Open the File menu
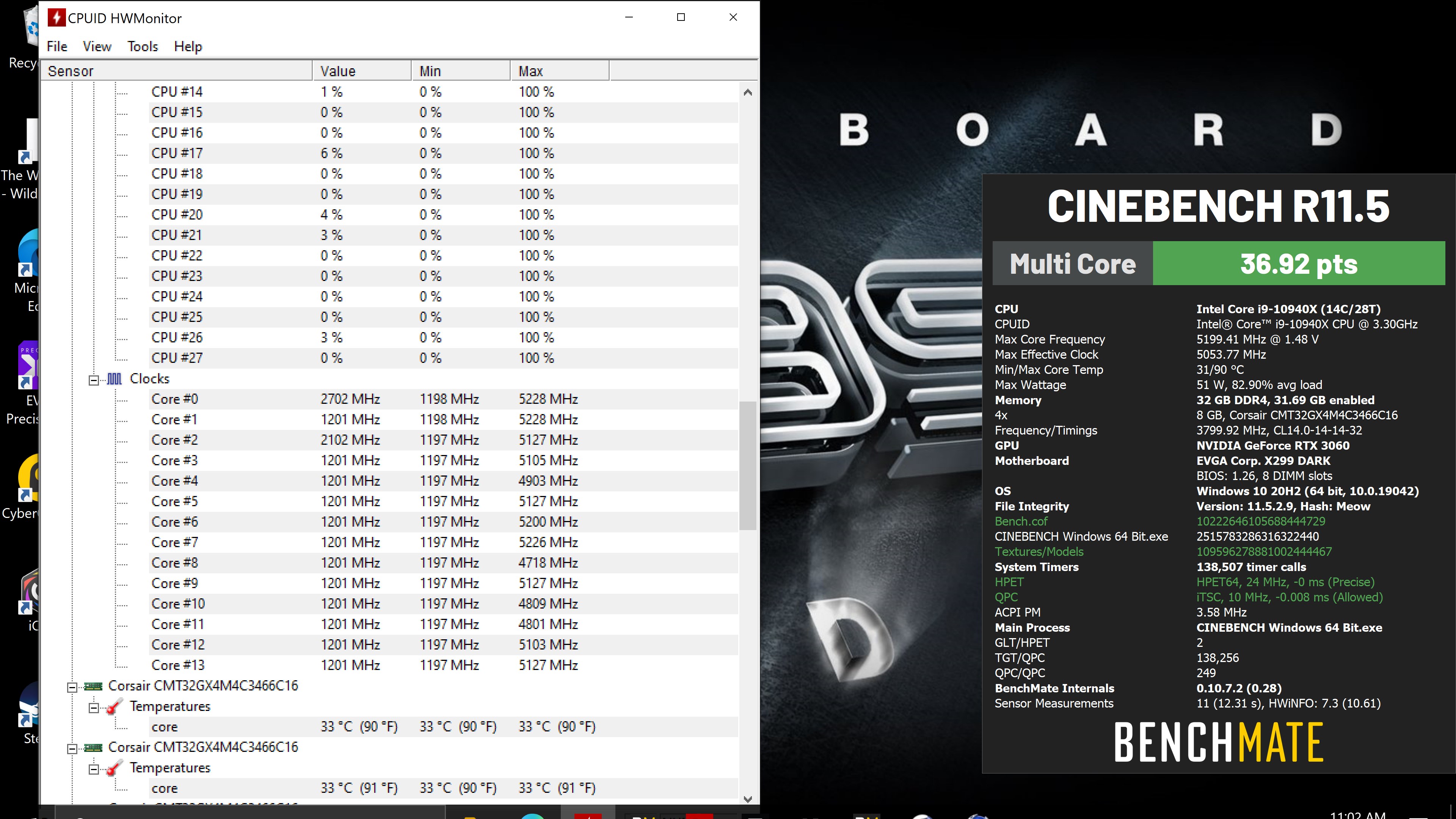Viewport: 1456px width, 819px height. pyautogui.click(x=56, y=46)
